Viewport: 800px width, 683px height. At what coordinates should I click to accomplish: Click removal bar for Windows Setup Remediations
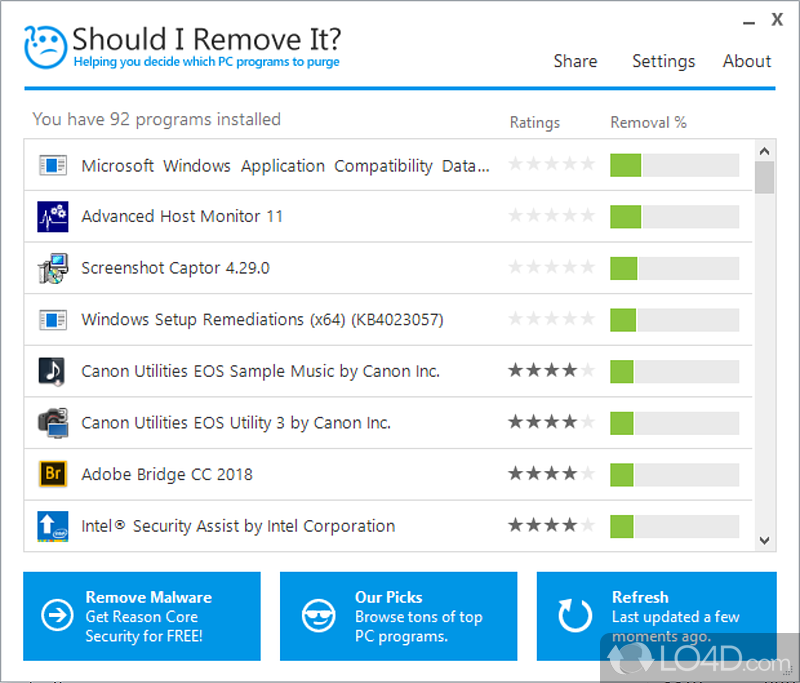[x=674, y=320]
